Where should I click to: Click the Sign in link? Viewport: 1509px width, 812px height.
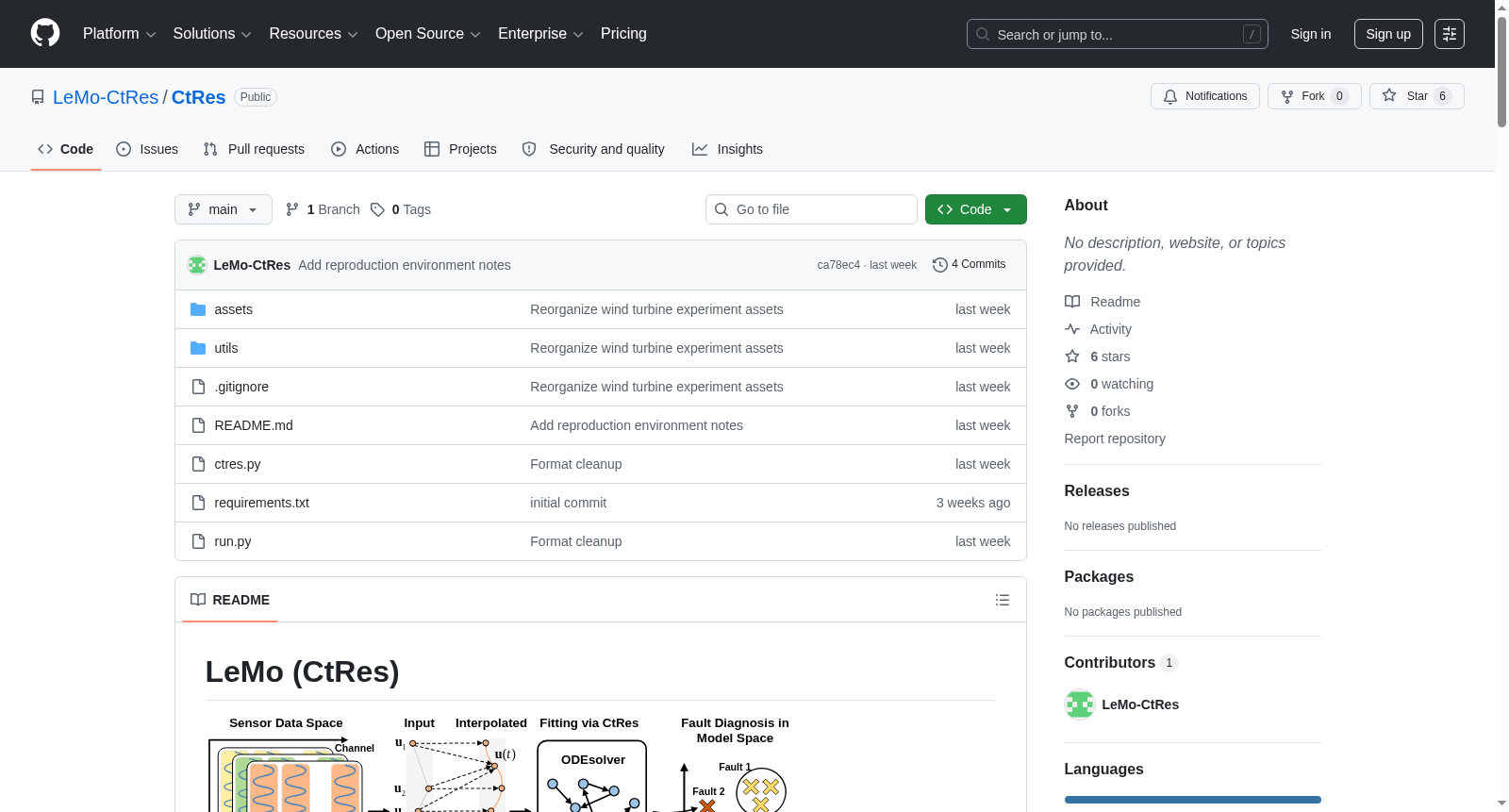click(1311, 34)
